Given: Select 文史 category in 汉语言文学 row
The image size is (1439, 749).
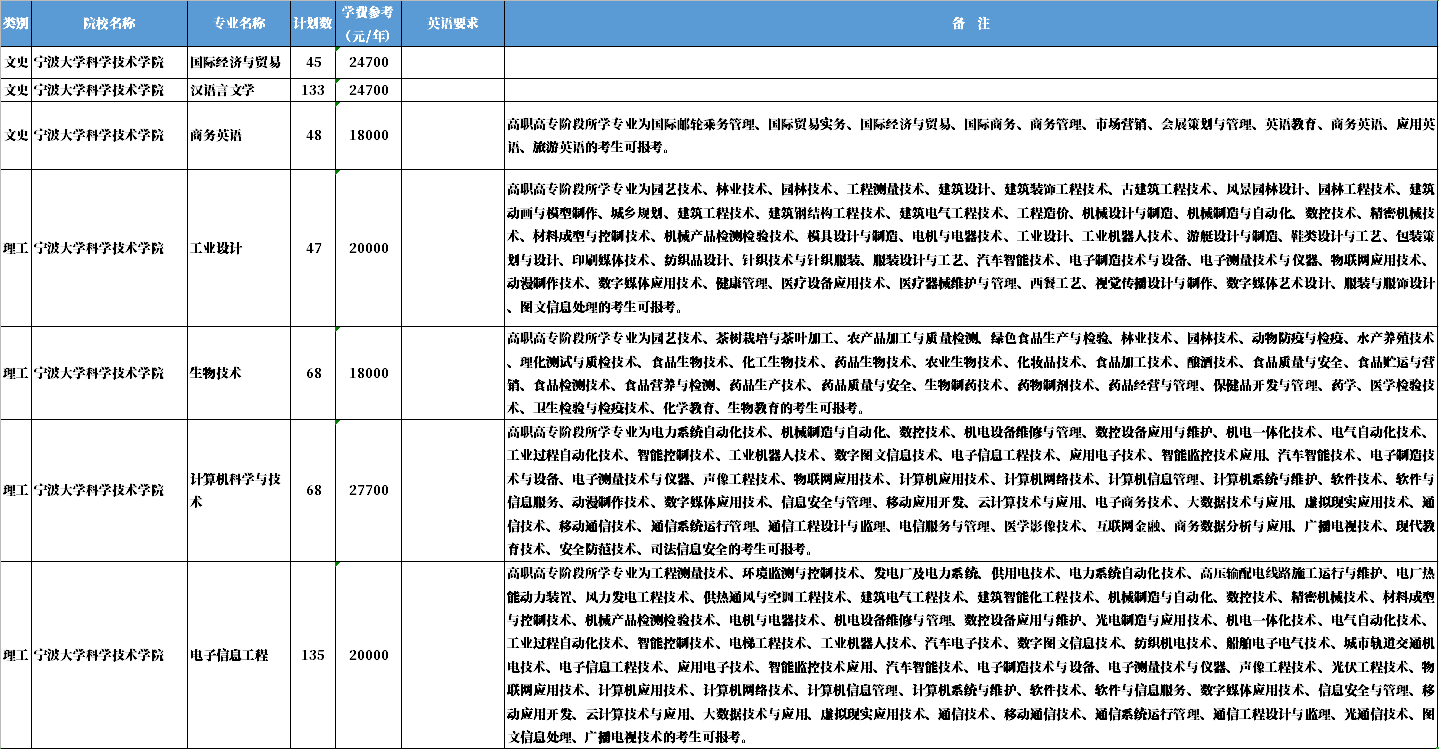Looking at the screenshot, I should click(x=15, y=90).
